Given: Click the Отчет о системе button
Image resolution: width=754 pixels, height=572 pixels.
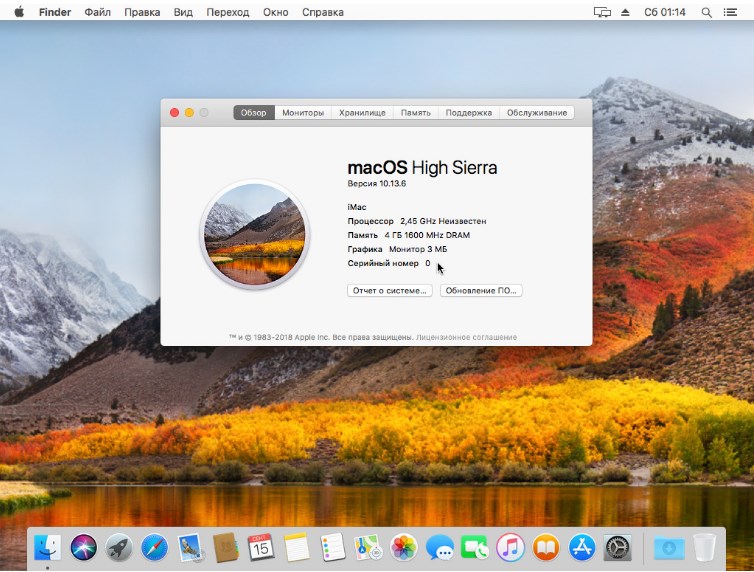Looking at the screenshot, I should [x=390, y=290].
